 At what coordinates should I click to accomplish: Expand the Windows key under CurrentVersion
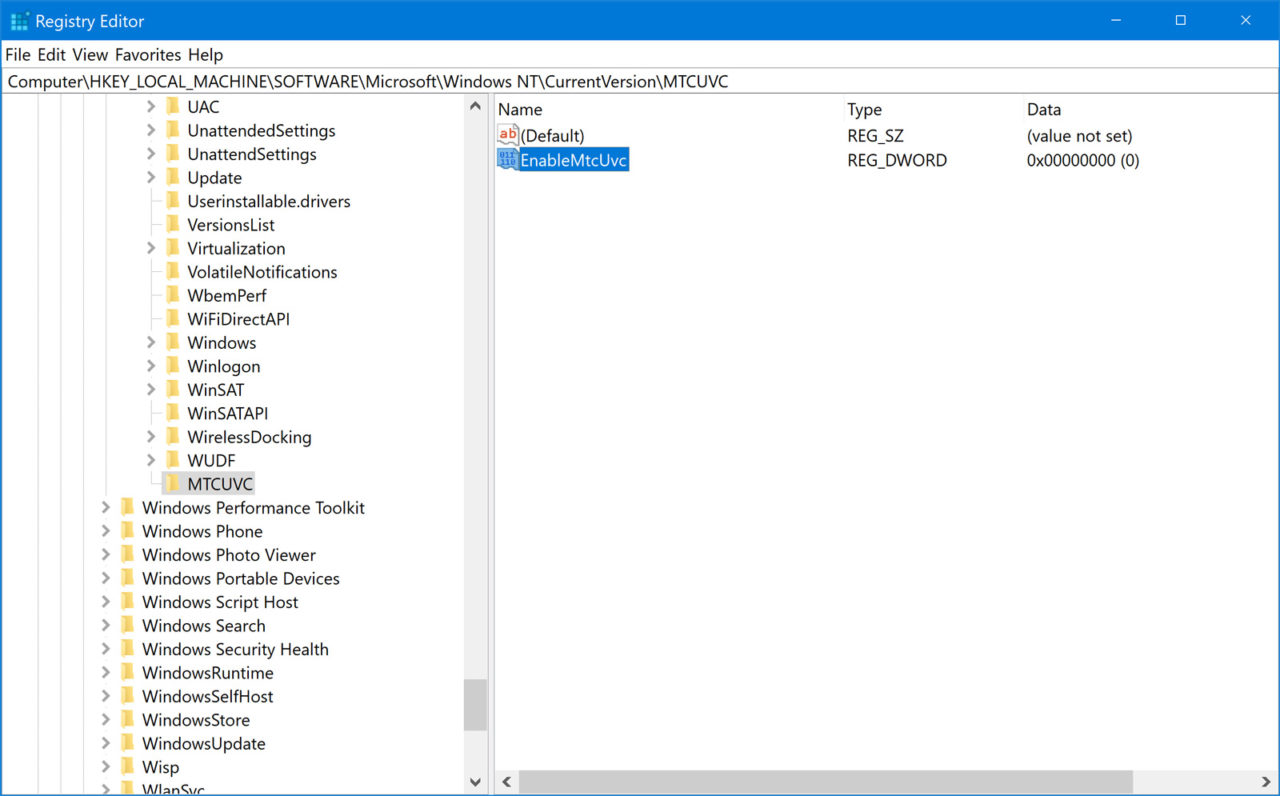(x=151, y=343)
